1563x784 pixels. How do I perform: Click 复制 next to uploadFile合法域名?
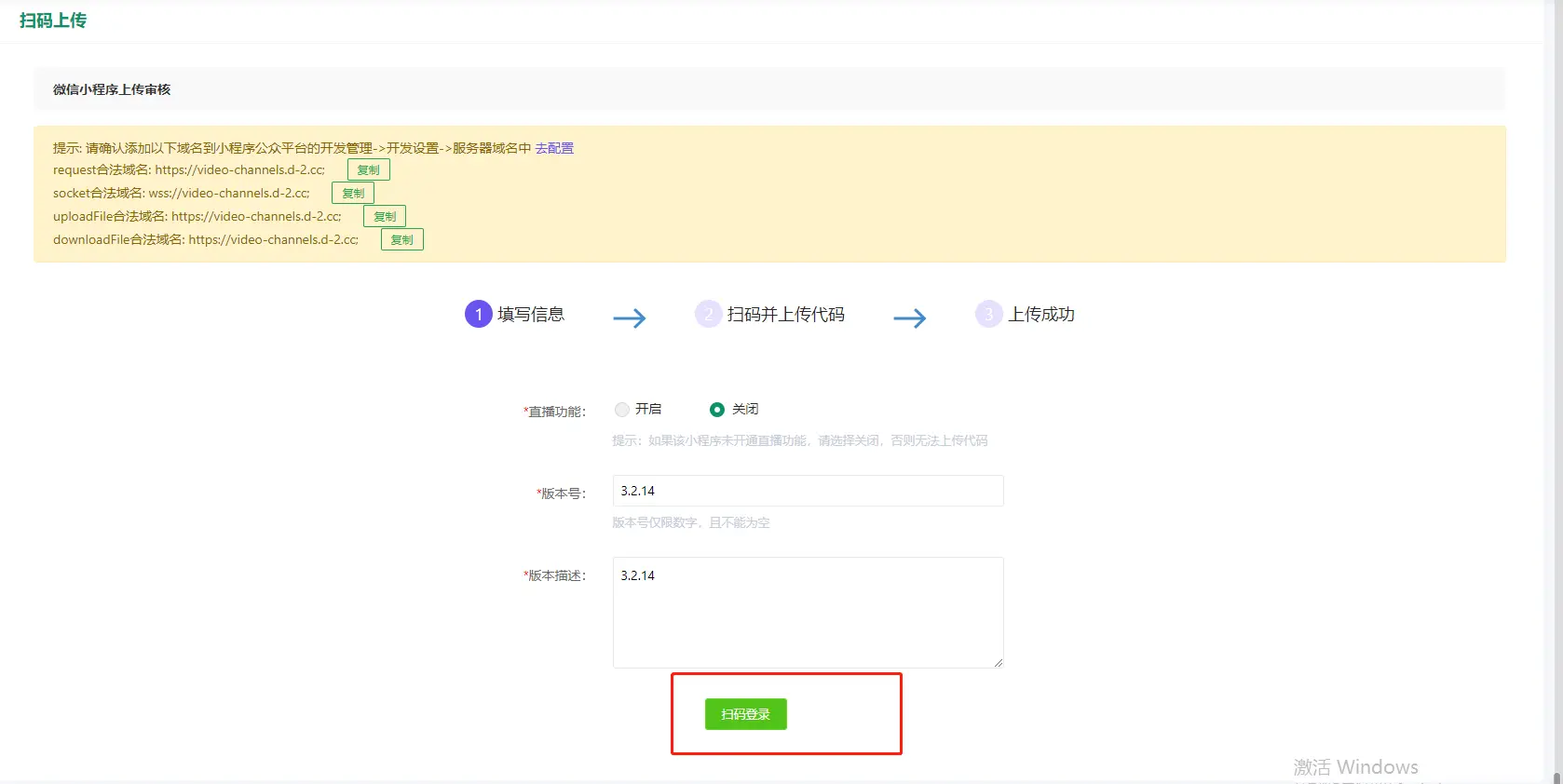pyautogui.click(x=384, y=217)
